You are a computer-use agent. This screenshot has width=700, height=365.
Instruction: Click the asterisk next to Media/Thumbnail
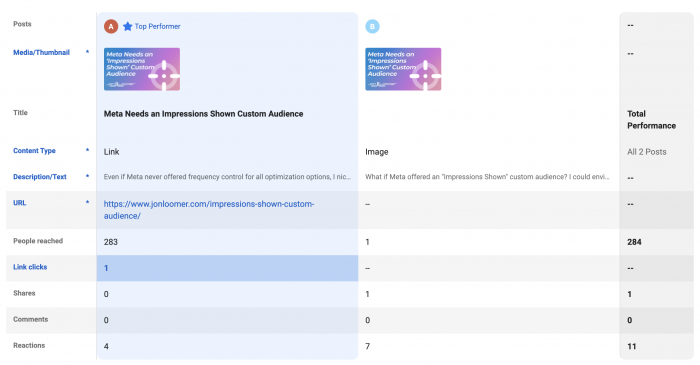(88, 52)
